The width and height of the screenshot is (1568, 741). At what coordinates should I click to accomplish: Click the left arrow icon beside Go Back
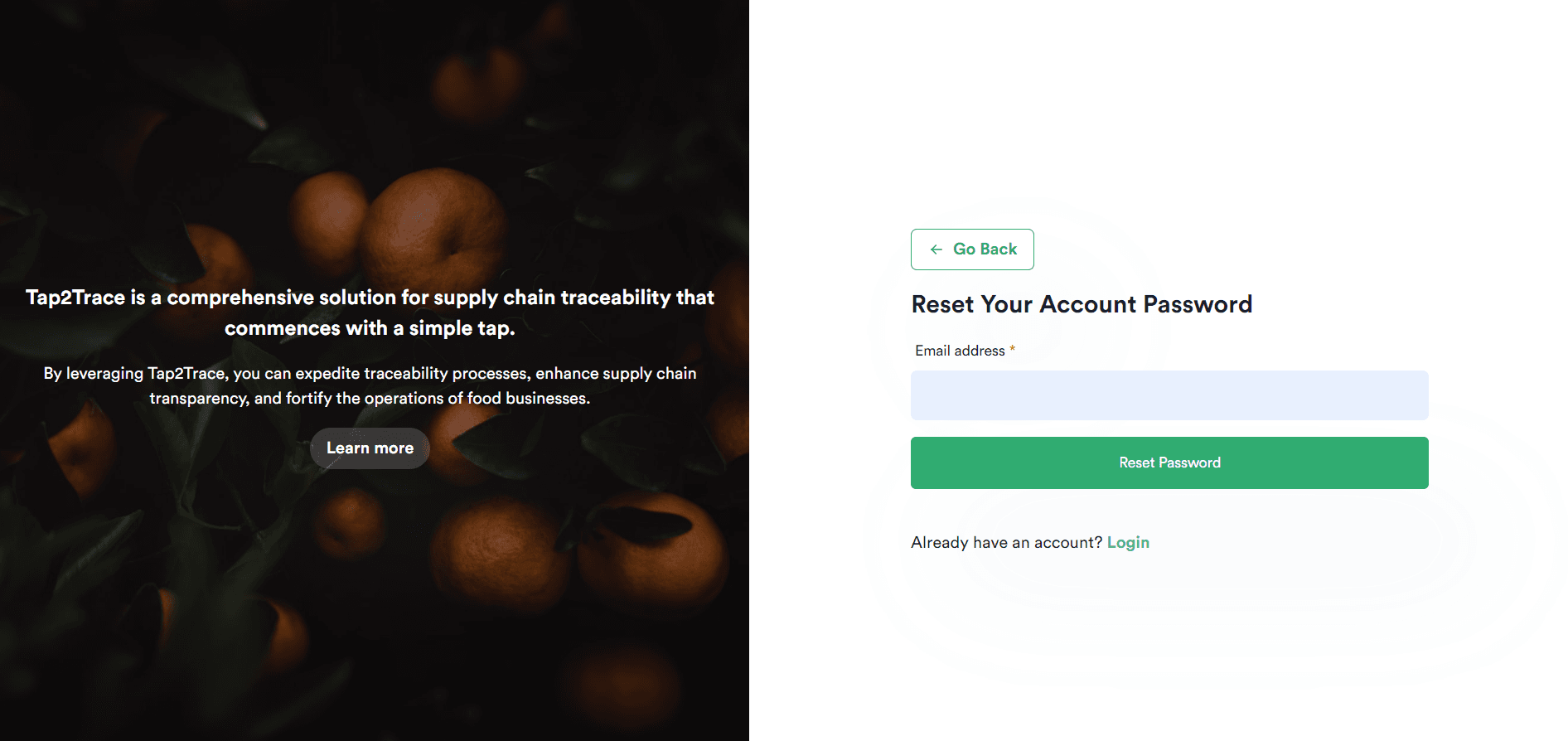coord(936,249)
